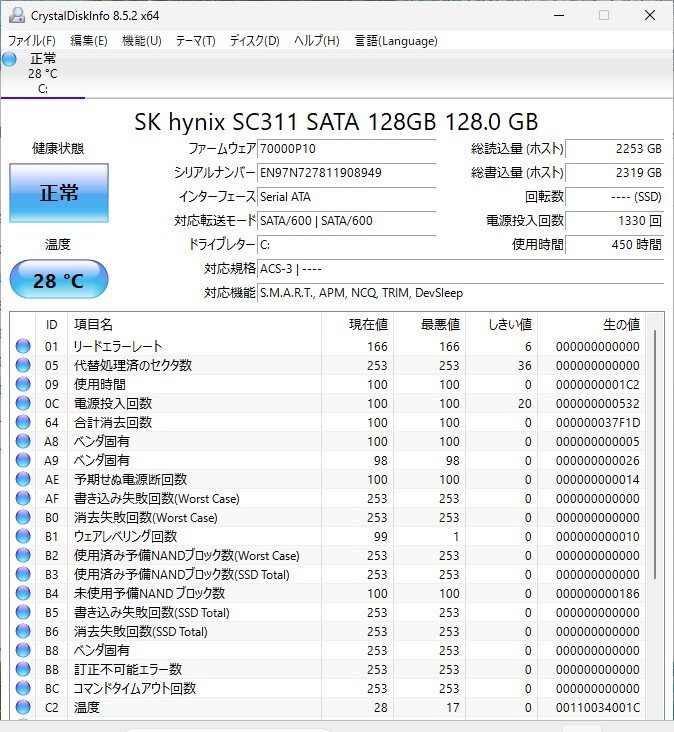Click the 項目名 column header
The height and width of the screenshot is (732, 674).
point(194,324)
